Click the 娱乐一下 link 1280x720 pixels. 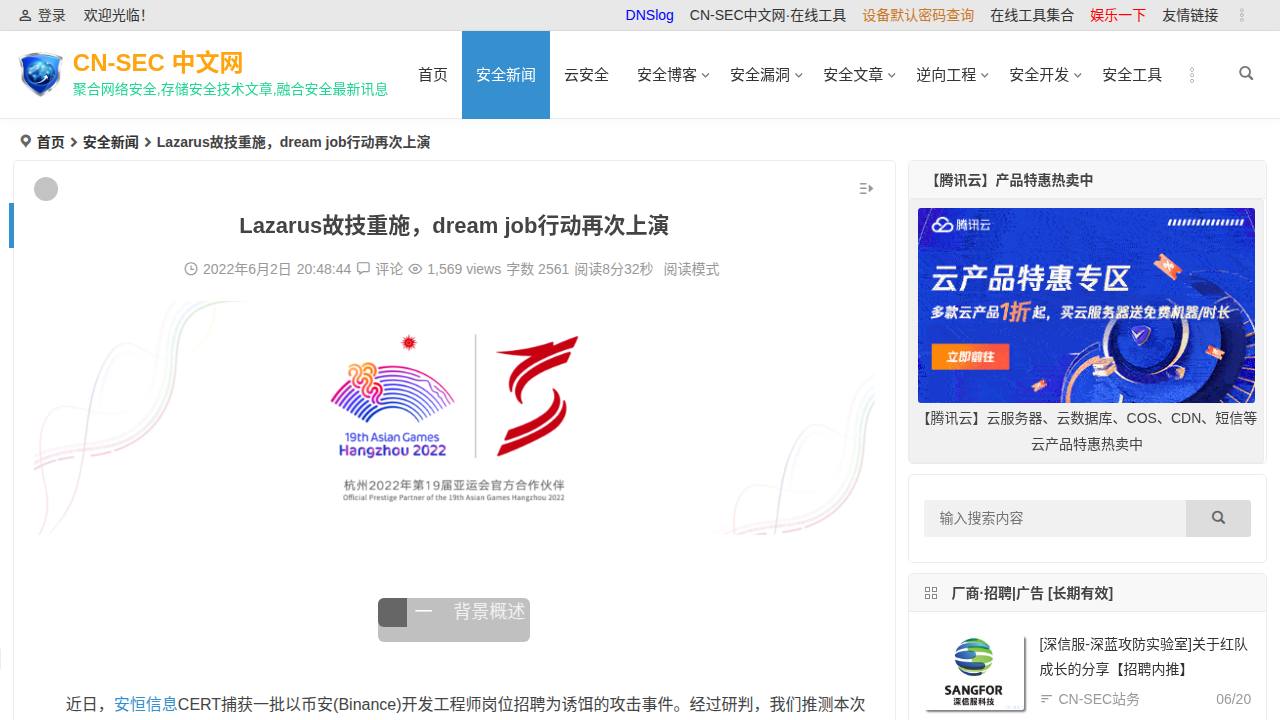(x=1118, y=15)
